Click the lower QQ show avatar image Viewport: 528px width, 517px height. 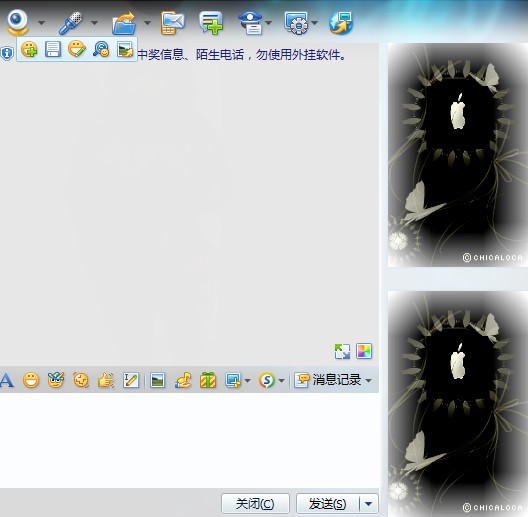(458, 404)
